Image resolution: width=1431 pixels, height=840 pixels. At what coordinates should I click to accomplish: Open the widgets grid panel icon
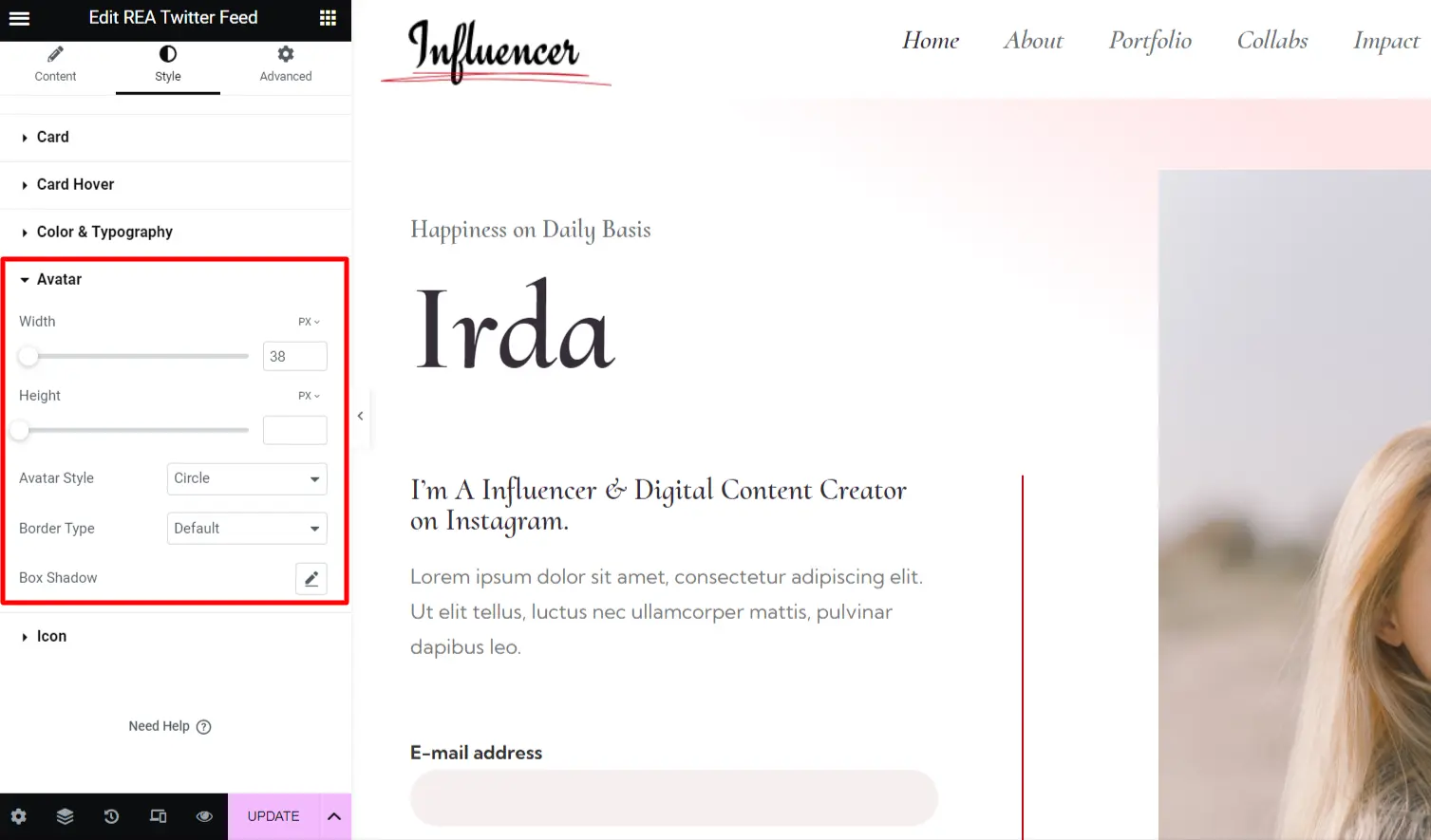click(328, 18)
